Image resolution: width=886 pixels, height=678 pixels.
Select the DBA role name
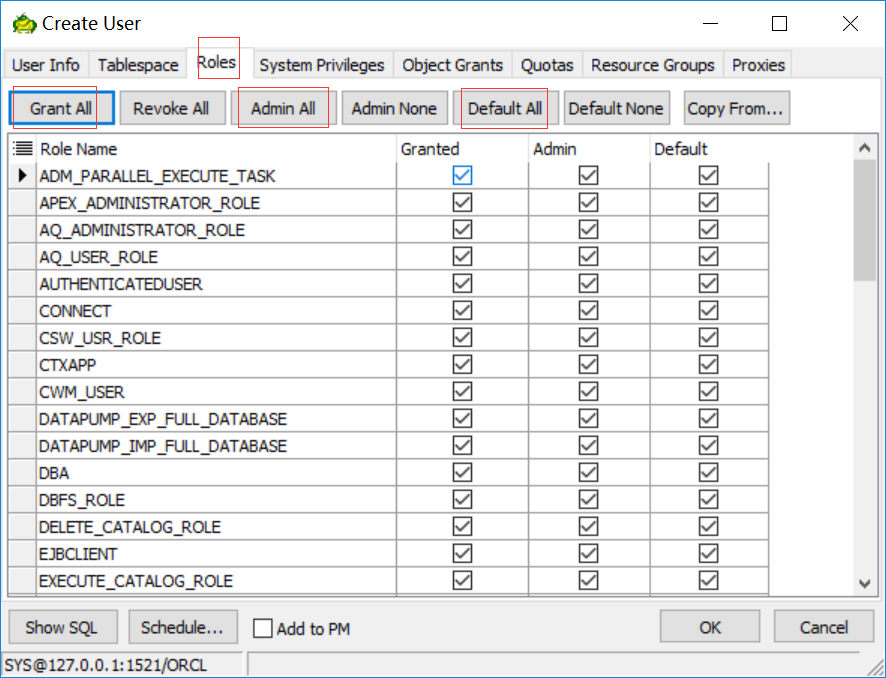click(54, 473)
